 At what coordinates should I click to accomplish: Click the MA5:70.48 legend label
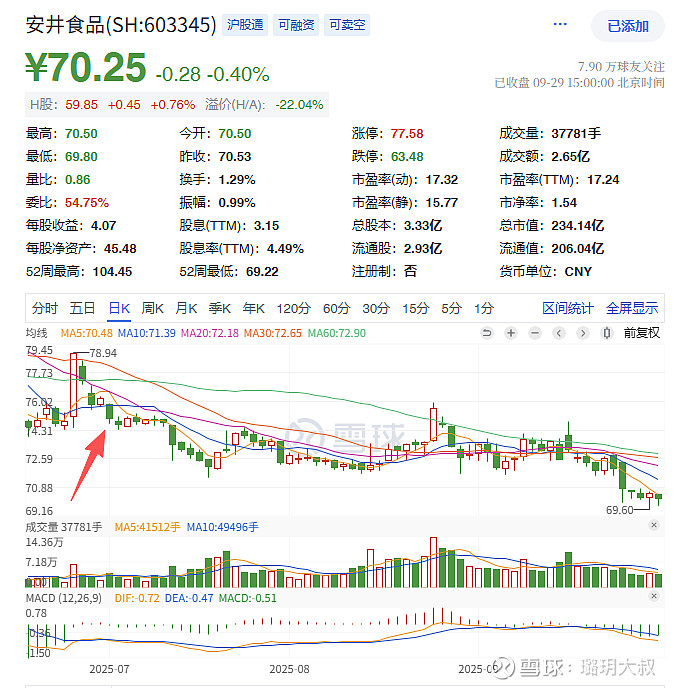pos(86,333)
